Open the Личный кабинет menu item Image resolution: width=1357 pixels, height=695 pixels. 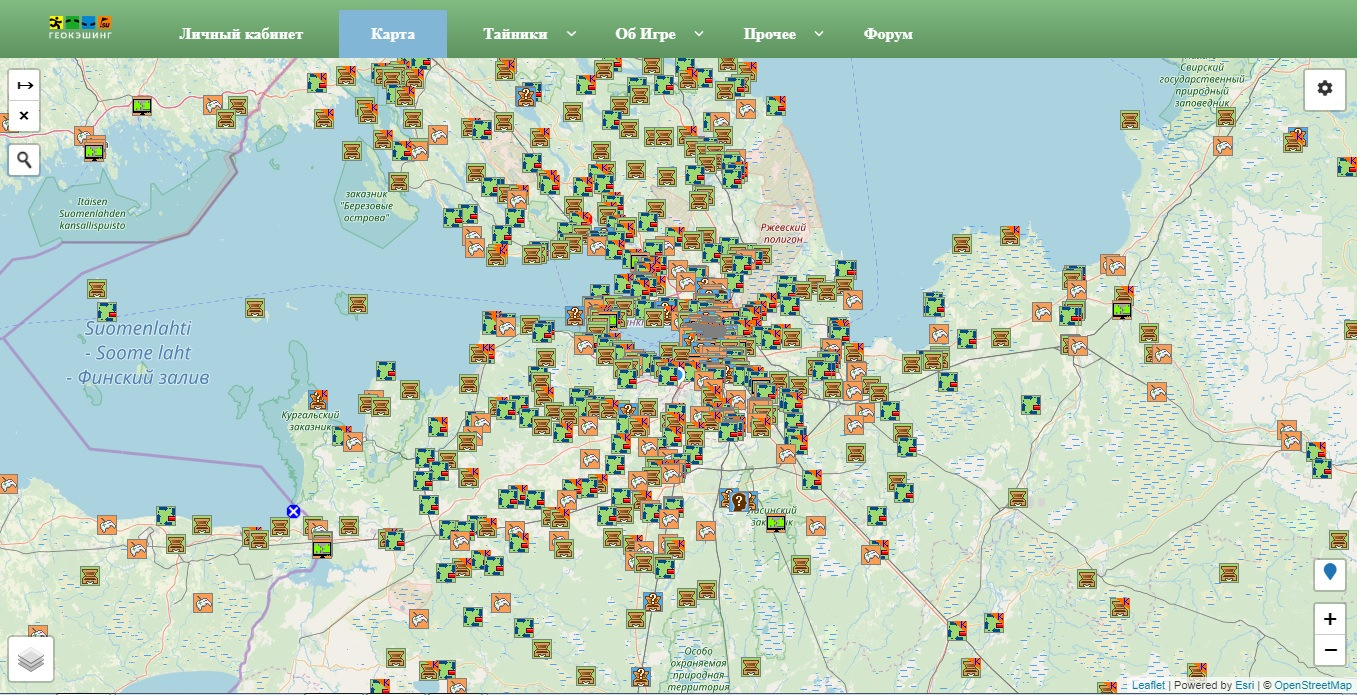tap(241, 34)
